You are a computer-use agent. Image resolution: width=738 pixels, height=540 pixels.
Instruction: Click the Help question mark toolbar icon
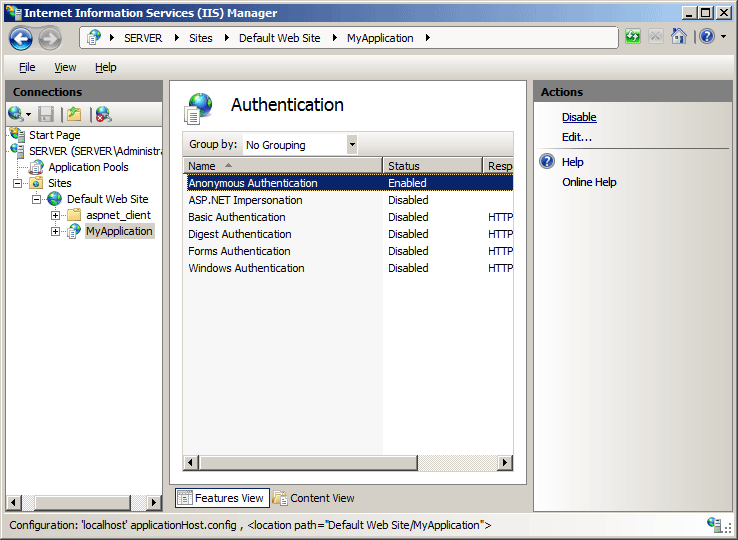tap(705, 37)
